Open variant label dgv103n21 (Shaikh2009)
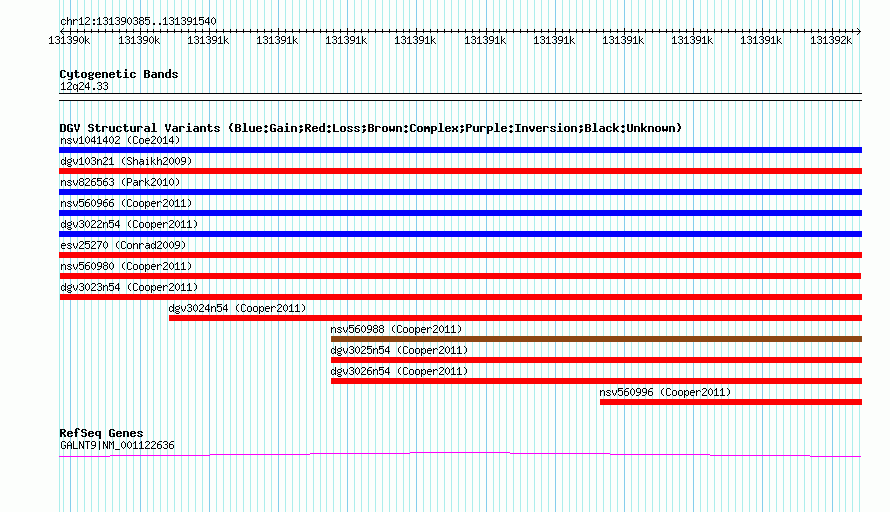The height and width of the screenshot is (512, 890). pos(126,161)
